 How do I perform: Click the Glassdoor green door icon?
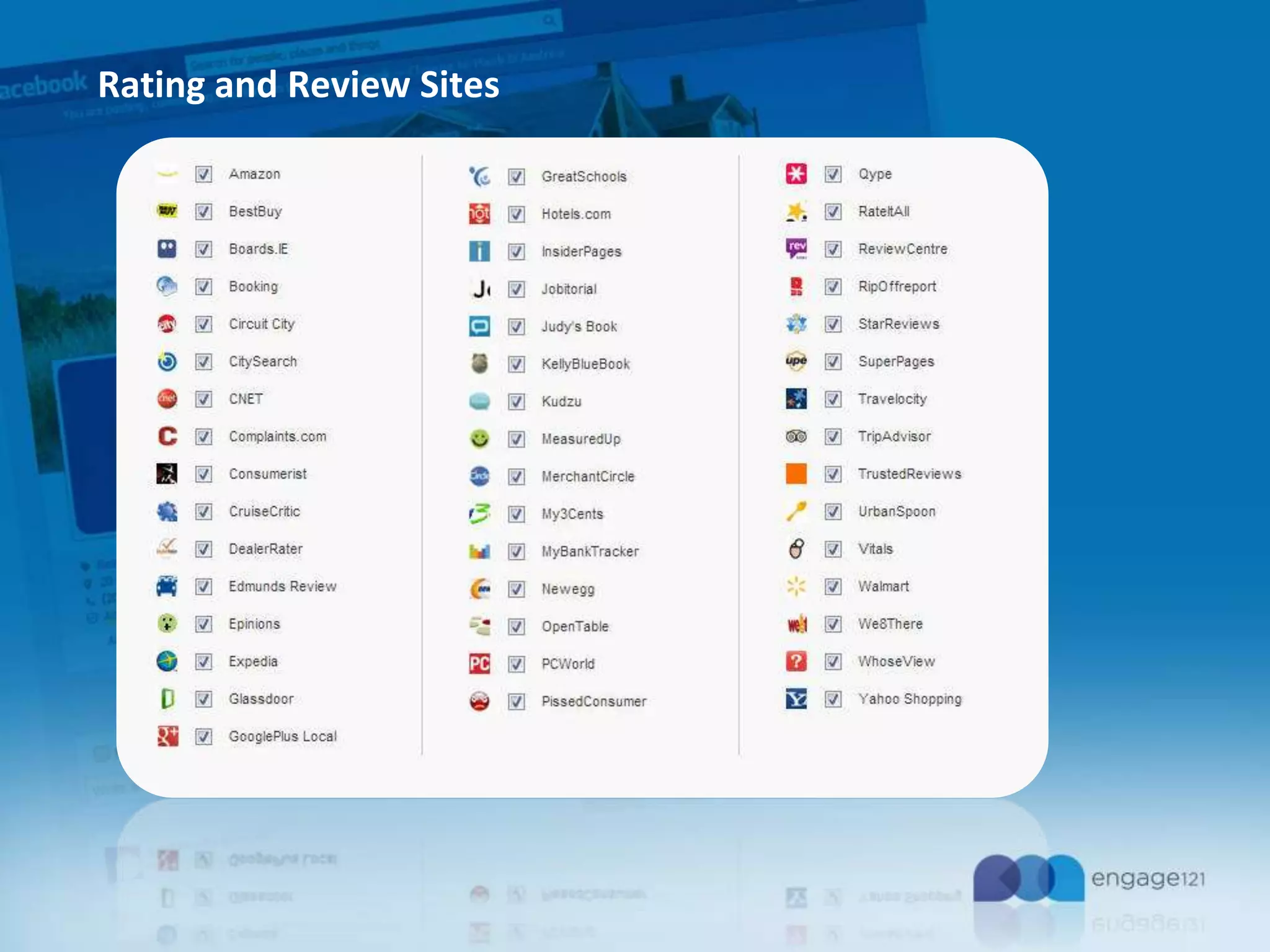pyautogui.click(x=167, y=699)
